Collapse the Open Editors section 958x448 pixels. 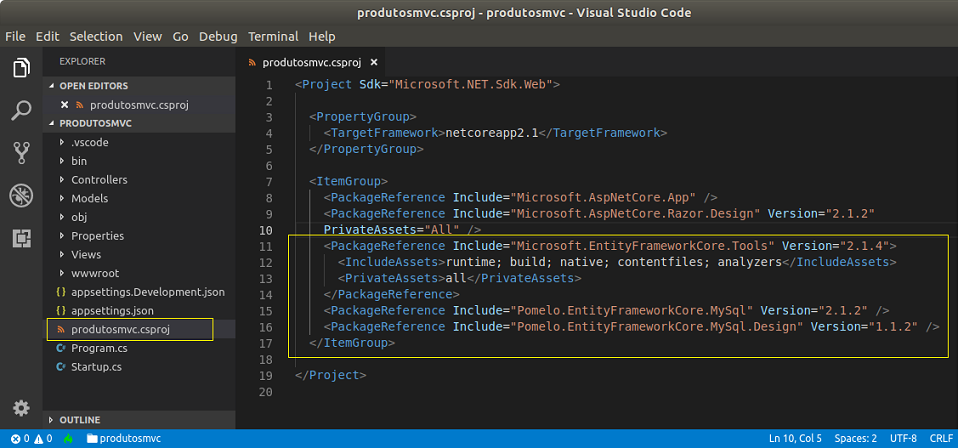click(x=52, y=86)
